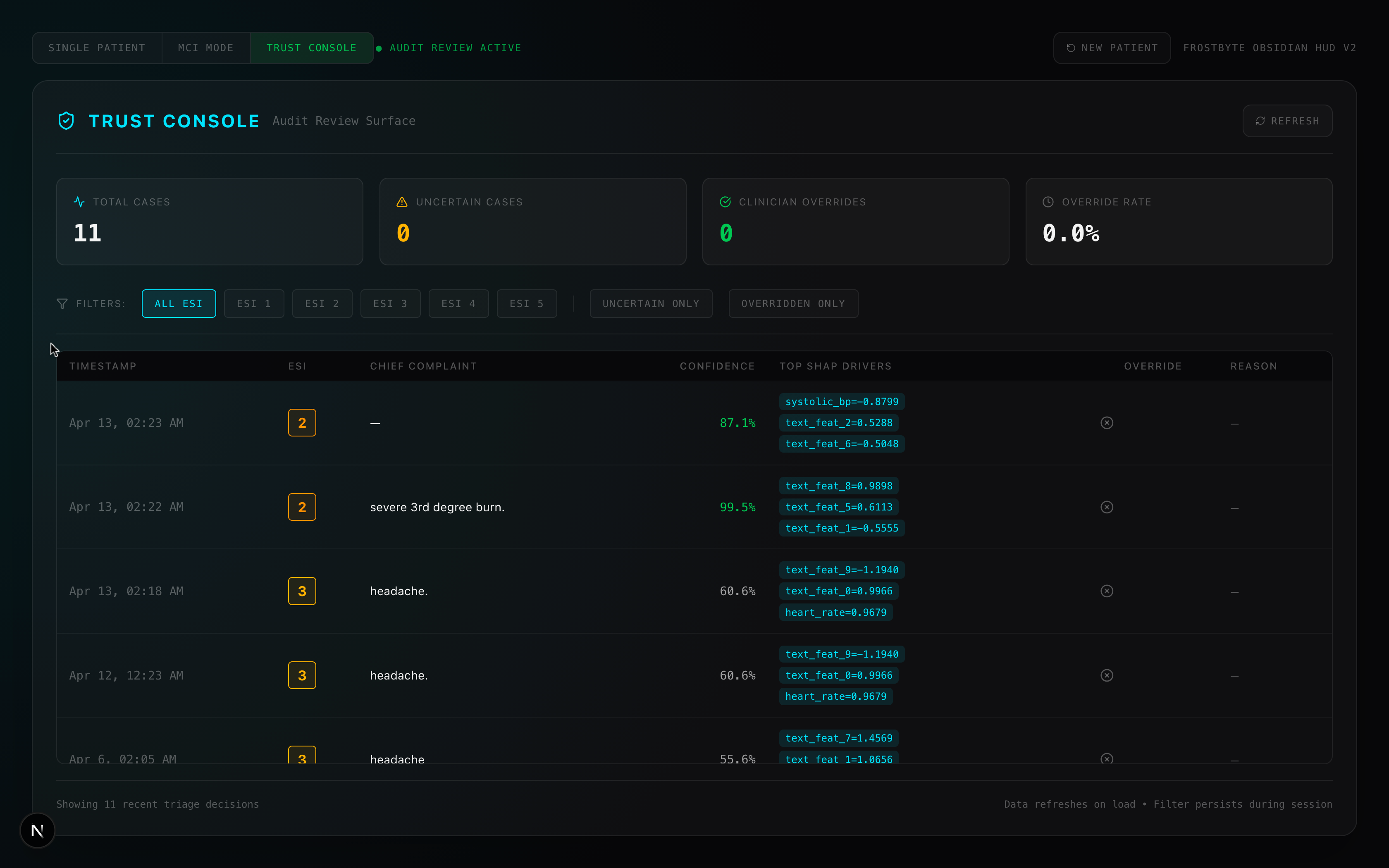The width and height of the screenshot is (1389, 868).
Task: Click the Confidence column header
Action: click(717, 366)
